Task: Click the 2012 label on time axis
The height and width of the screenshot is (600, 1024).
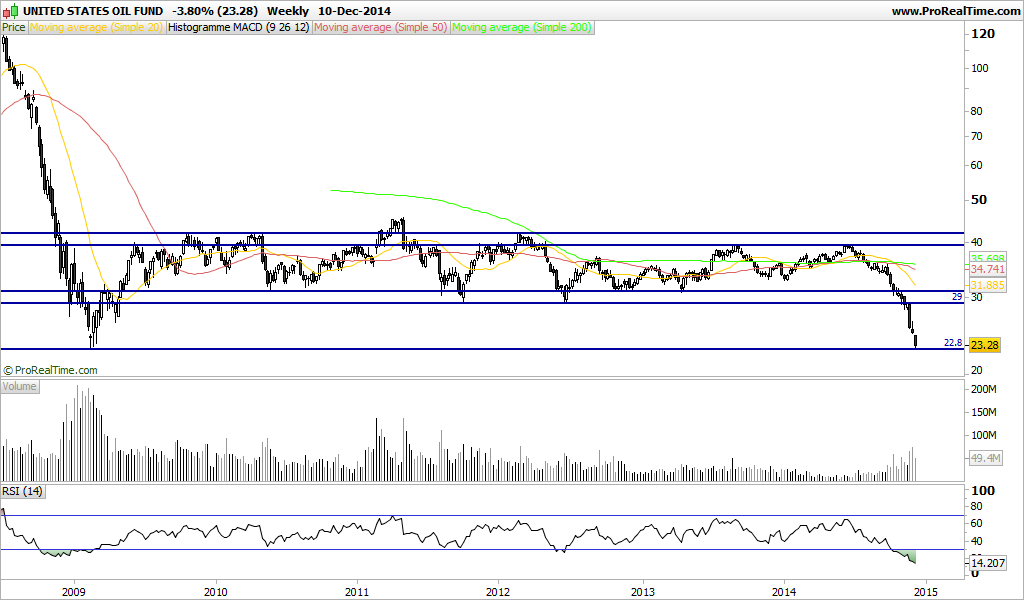Action: tap(499, 592)
